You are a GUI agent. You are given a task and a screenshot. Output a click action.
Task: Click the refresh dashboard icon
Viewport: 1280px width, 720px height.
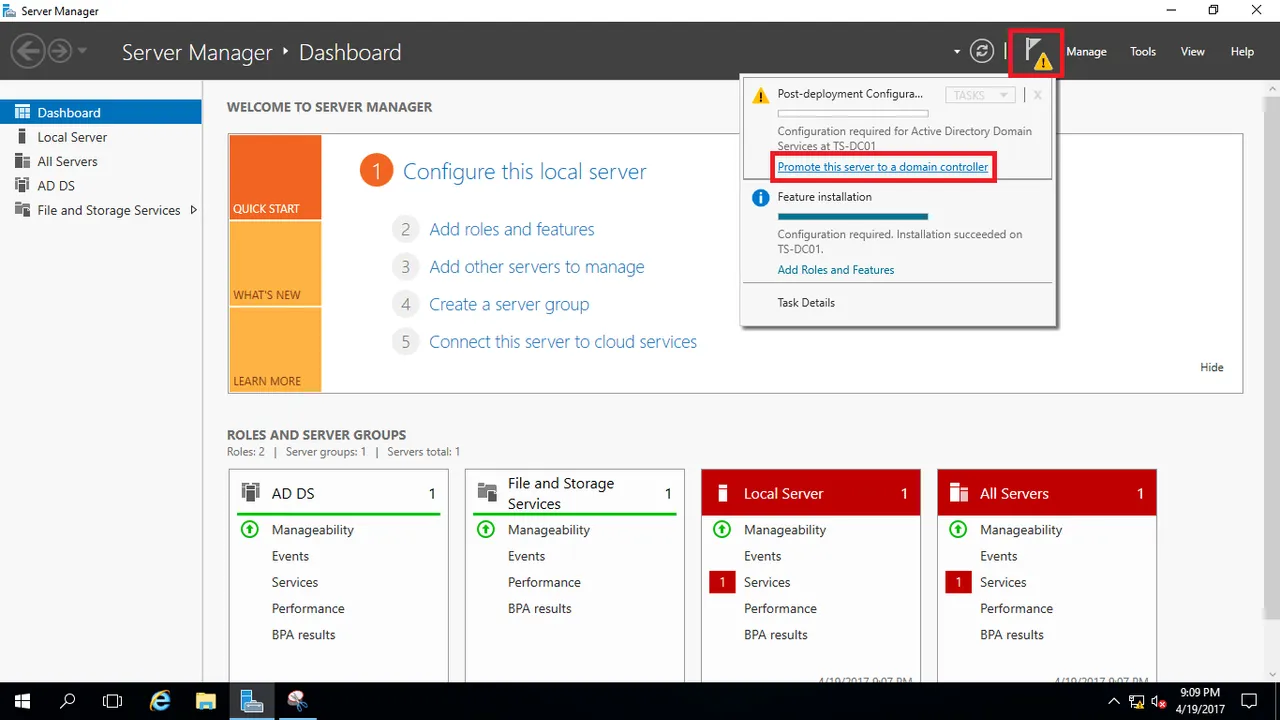click(x=982, y=52)
